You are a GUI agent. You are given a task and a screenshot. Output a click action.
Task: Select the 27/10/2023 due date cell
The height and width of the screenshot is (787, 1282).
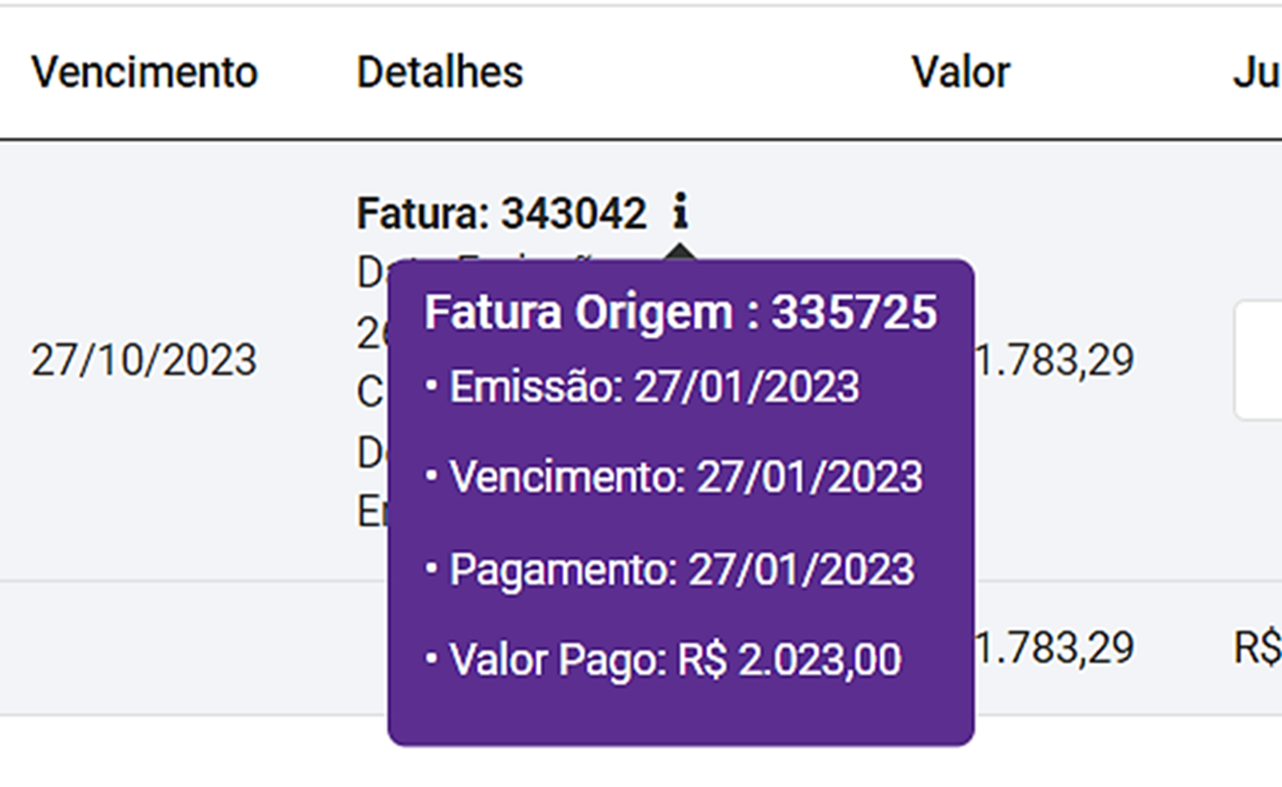click(x=144, y=360)
